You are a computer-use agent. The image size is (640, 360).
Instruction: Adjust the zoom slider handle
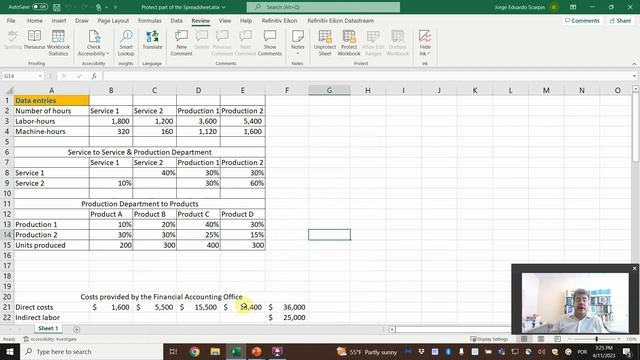596,339
